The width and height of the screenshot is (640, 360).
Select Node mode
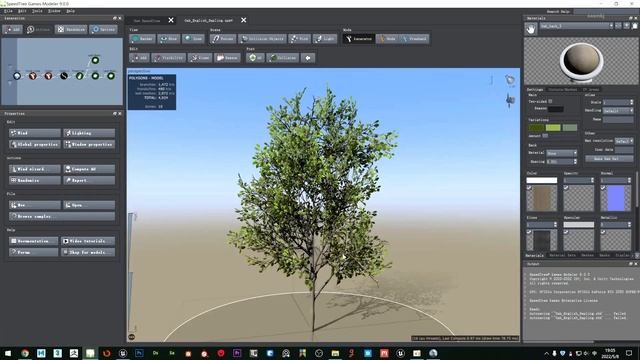click(x=387, y=39)
